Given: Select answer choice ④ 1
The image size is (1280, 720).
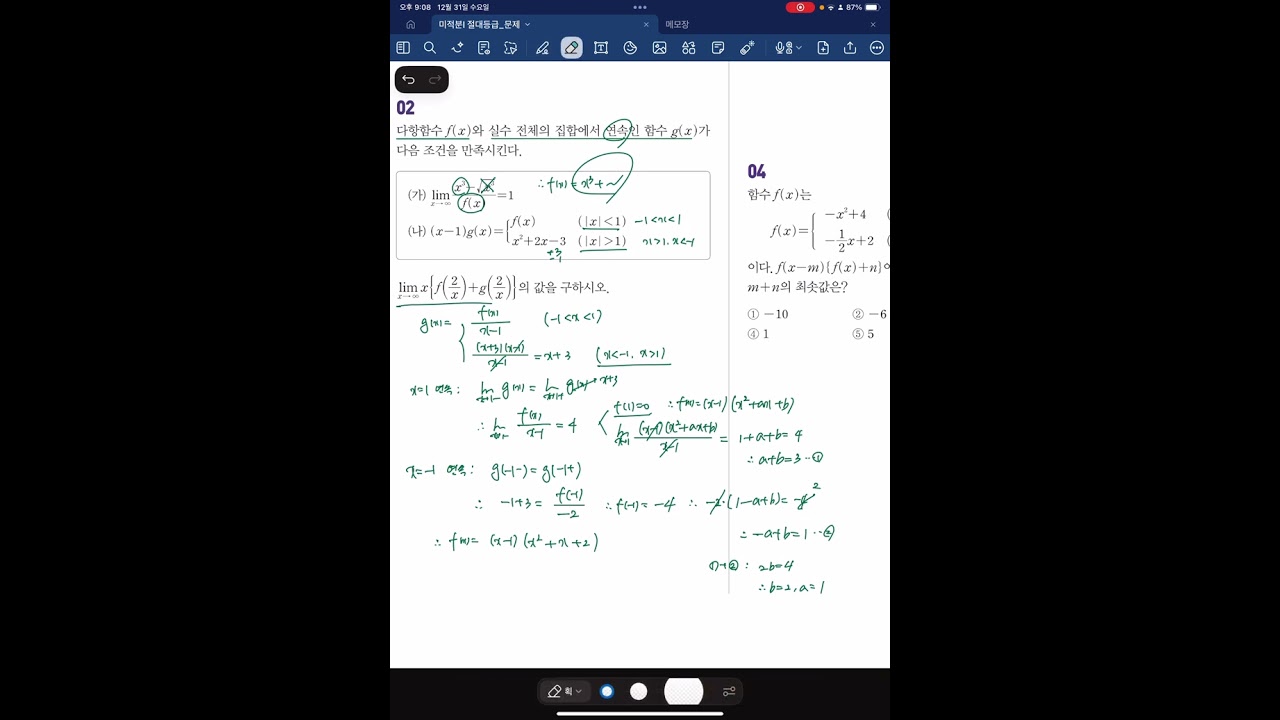Looking at the screenshot, I should [x=758, y=334].
